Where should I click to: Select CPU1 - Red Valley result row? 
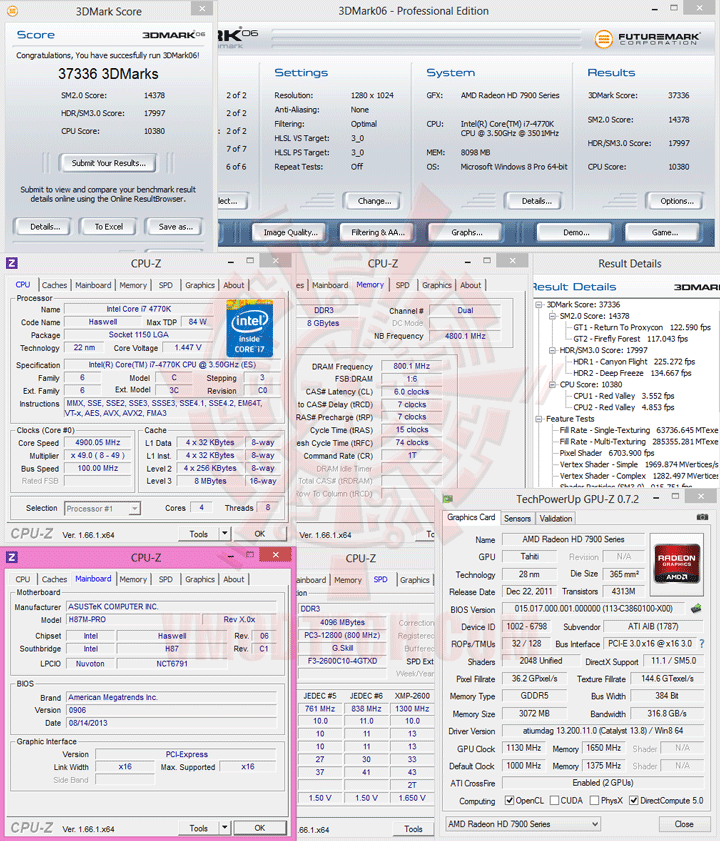coord(623,396)
